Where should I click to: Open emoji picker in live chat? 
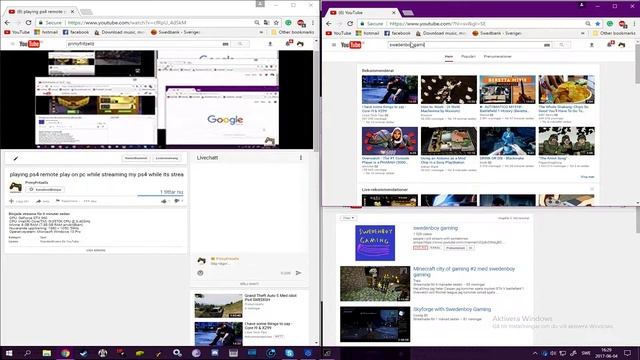point(200,273)
